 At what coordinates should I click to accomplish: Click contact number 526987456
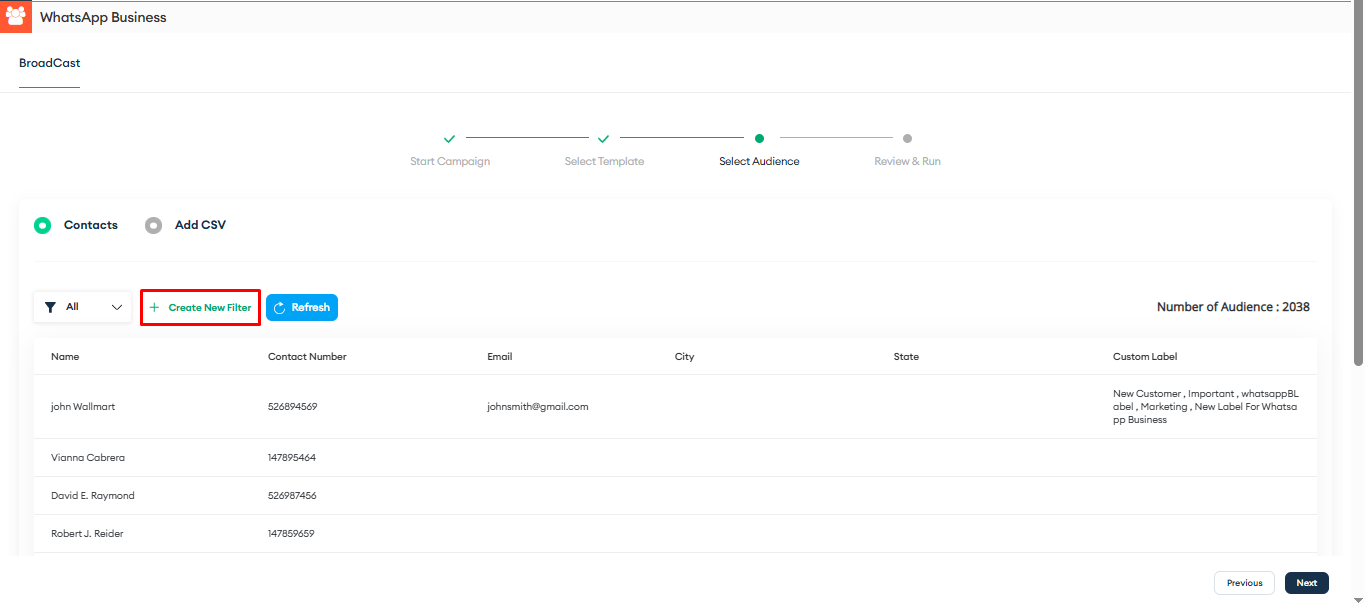pos(293,496)
